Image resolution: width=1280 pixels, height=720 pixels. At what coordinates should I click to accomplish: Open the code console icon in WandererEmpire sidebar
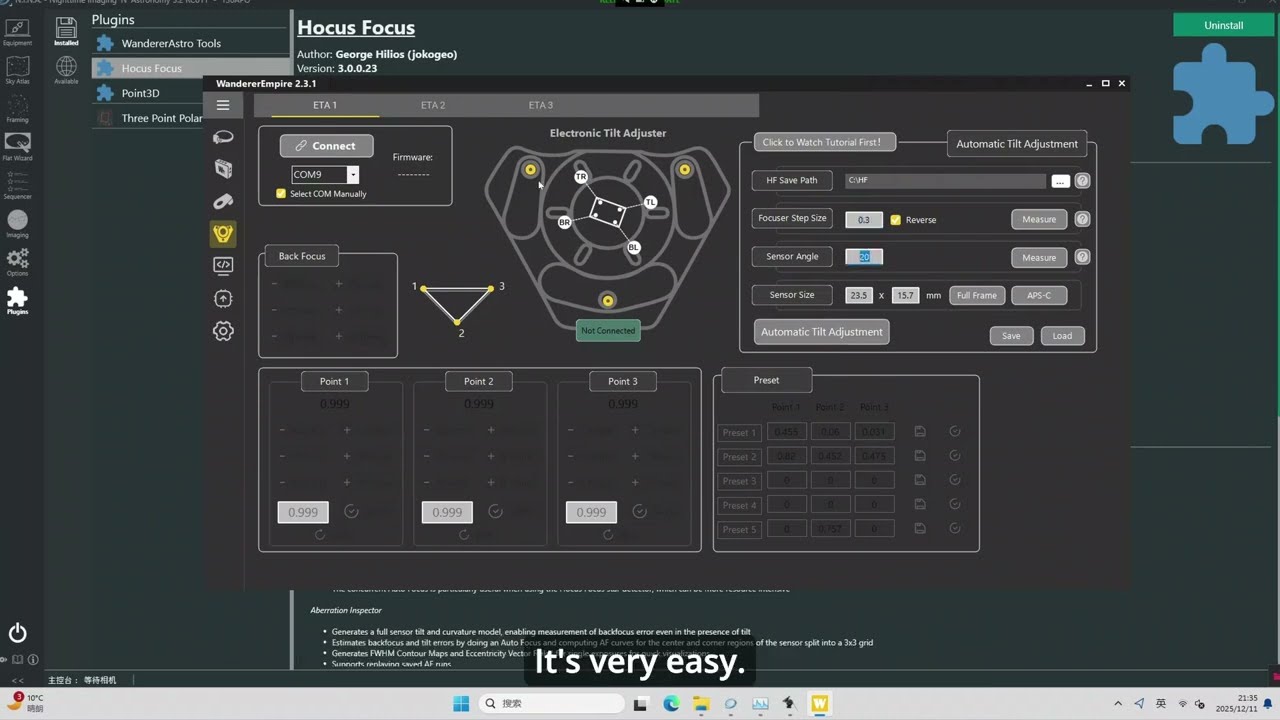(223, 265)
